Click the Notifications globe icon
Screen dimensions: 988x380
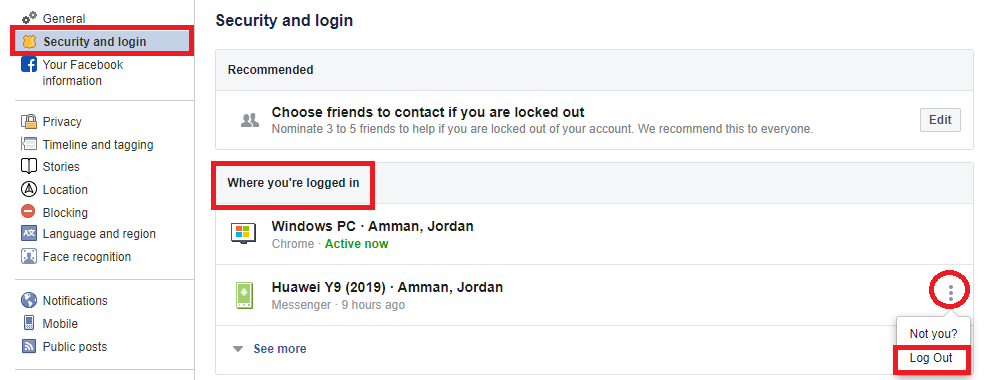pos(29,300)
